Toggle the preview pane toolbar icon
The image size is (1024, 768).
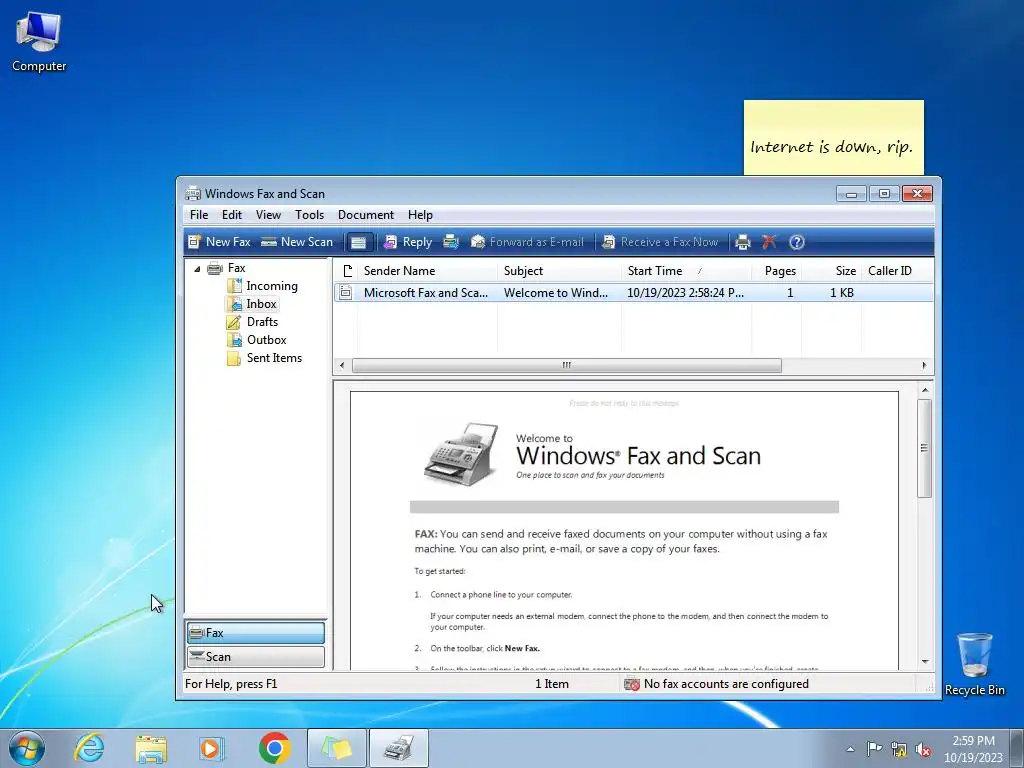(359, 242)
